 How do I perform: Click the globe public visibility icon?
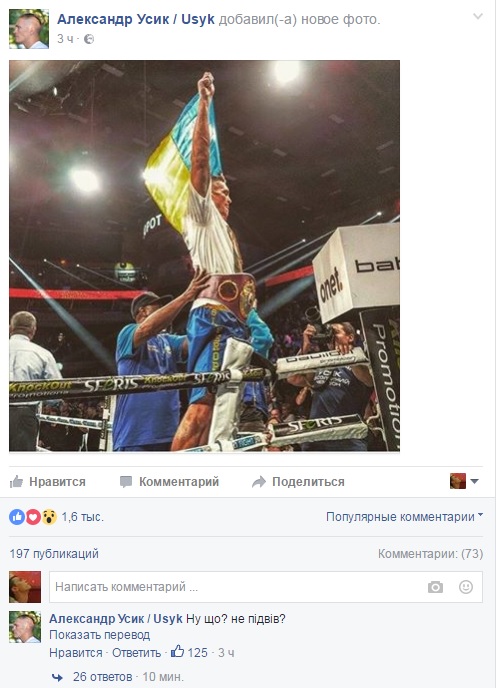pyautogui.click(x=89, y=39)
